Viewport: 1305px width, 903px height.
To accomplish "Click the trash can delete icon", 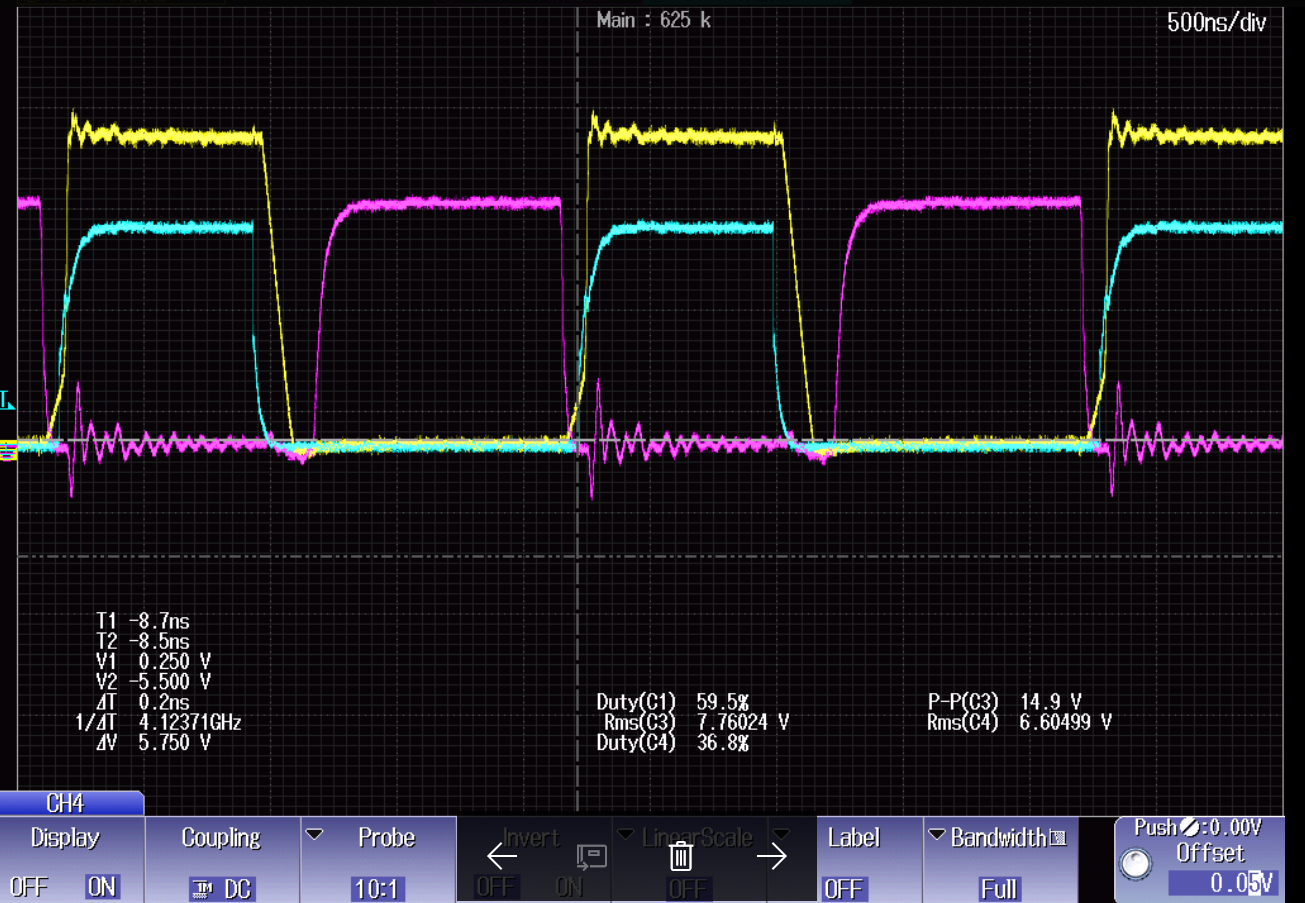I will click(681, 856).
